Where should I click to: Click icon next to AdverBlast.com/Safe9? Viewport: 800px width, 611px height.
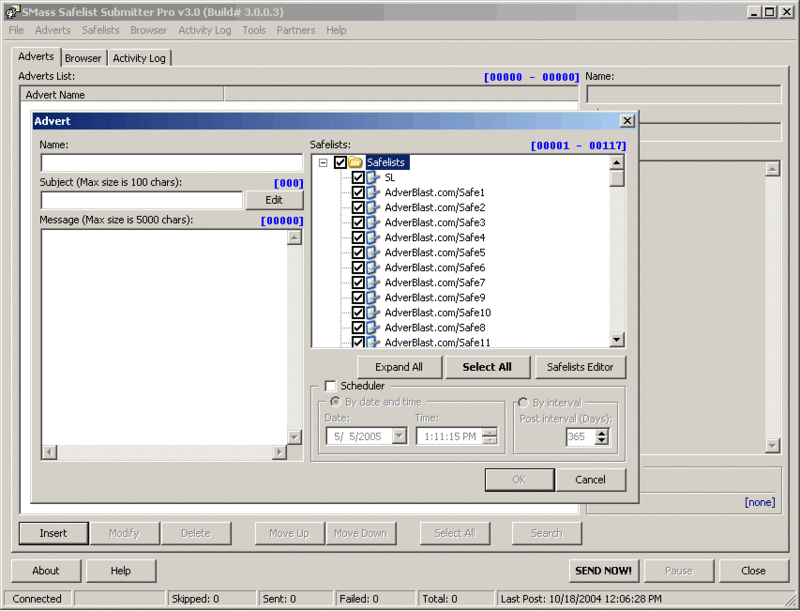373,297
